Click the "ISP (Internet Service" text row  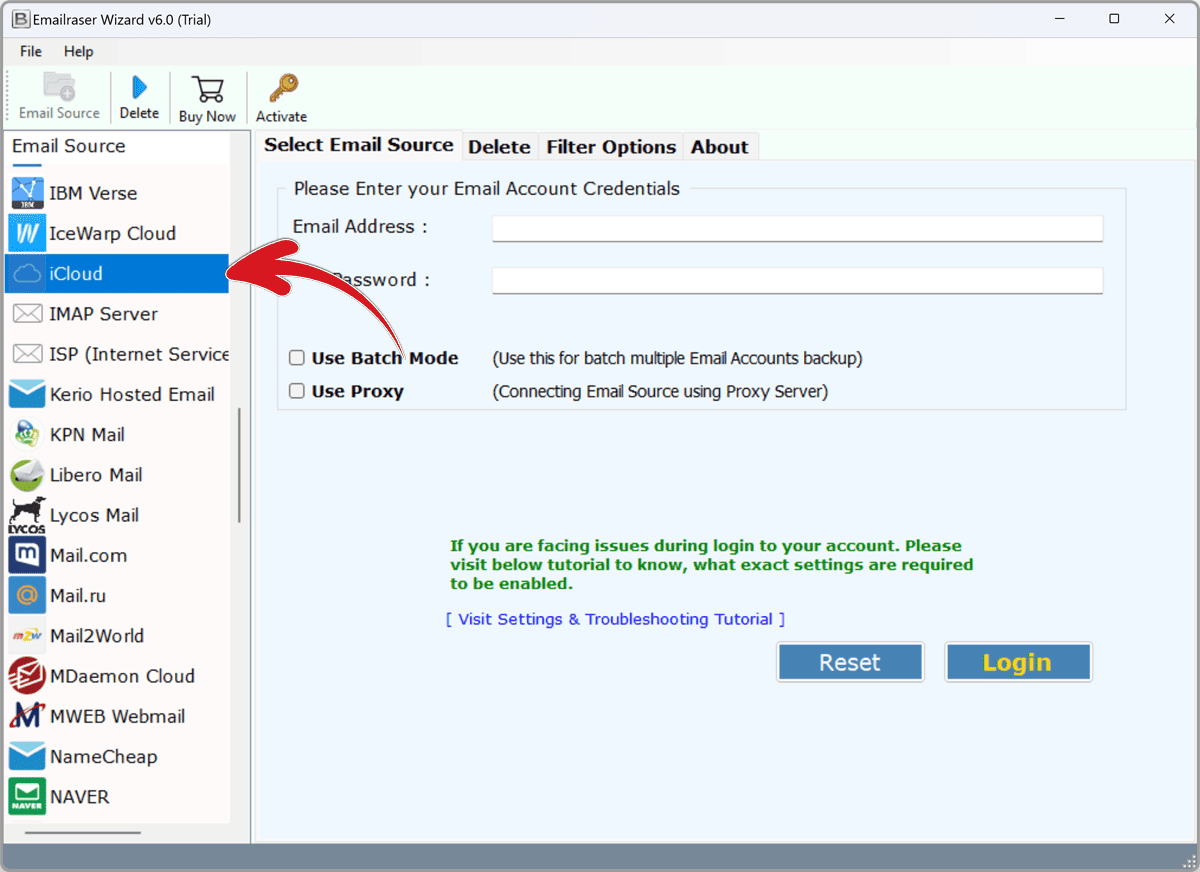[139, 354]
